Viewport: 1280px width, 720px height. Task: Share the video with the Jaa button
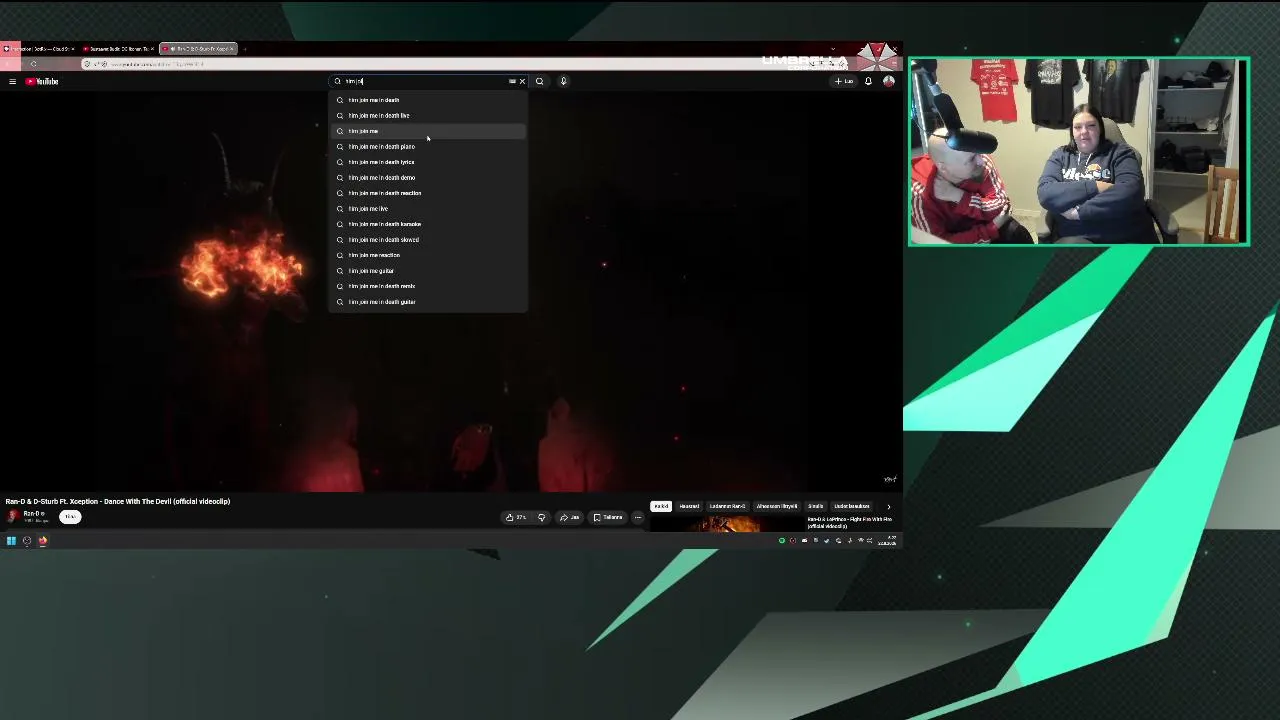[570, 517]
